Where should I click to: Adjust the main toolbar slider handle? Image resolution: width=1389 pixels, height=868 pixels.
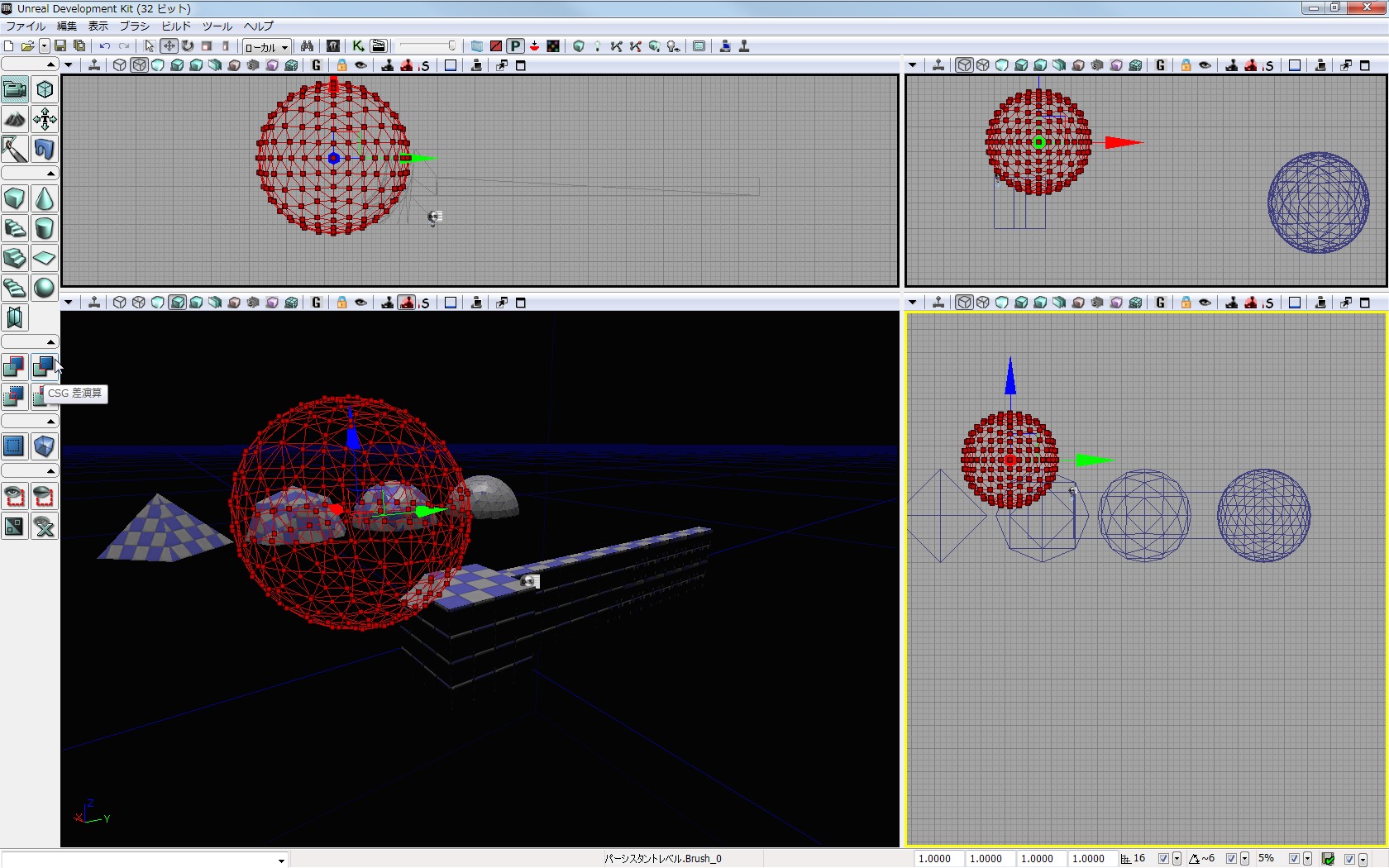coord(451,46)
